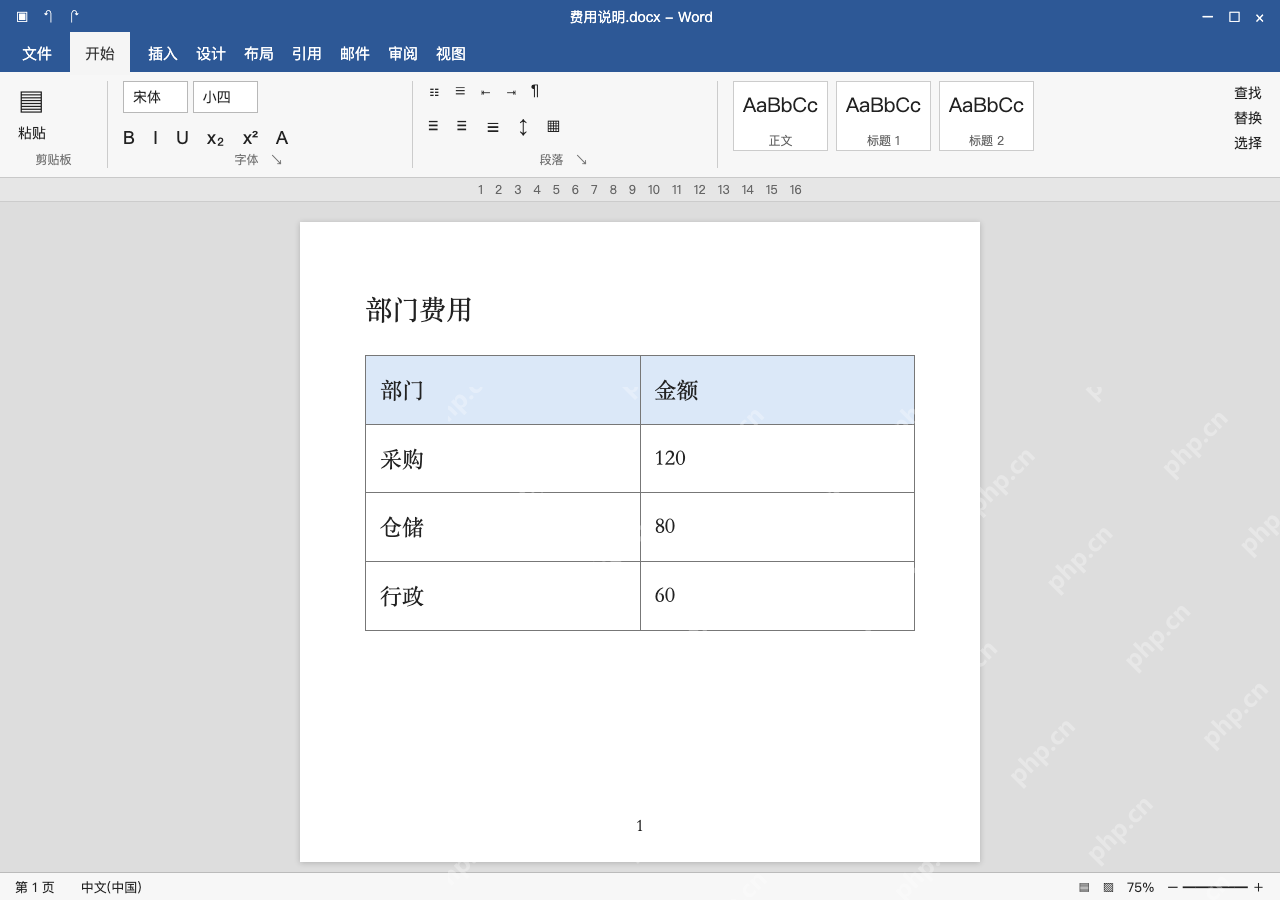
Task: Click the 75% zoom level
Action: [x=1140, y=887]
